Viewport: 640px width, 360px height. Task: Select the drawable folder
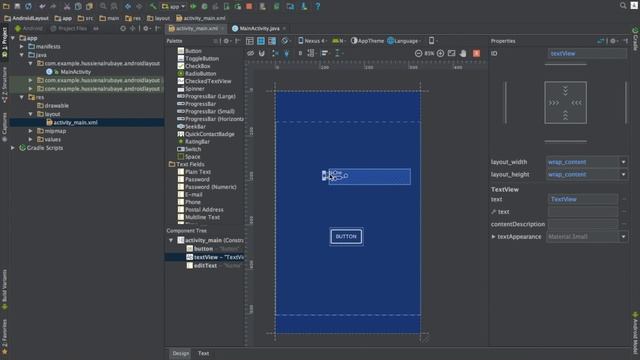[x=56, y=106]
